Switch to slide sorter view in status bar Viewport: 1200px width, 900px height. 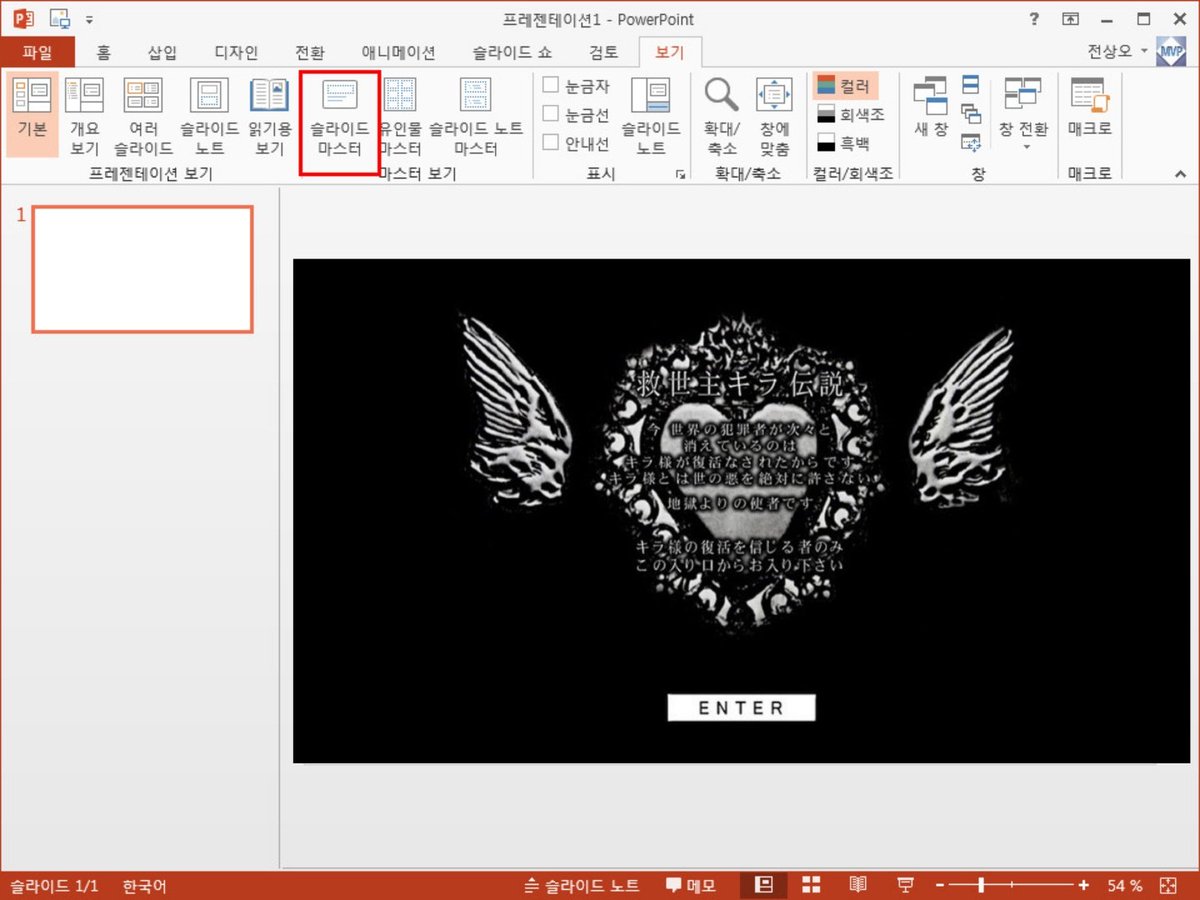coord(811,885)
